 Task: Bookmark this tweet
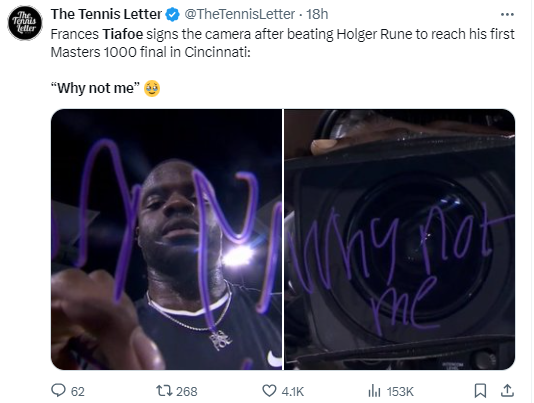[480, 391]
